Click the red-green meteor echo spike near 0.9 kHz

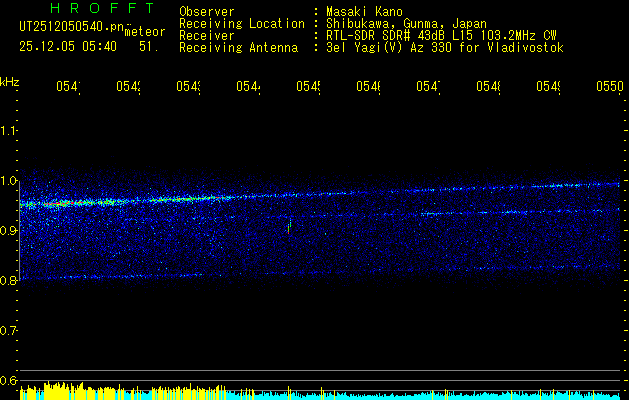(289, 226)
